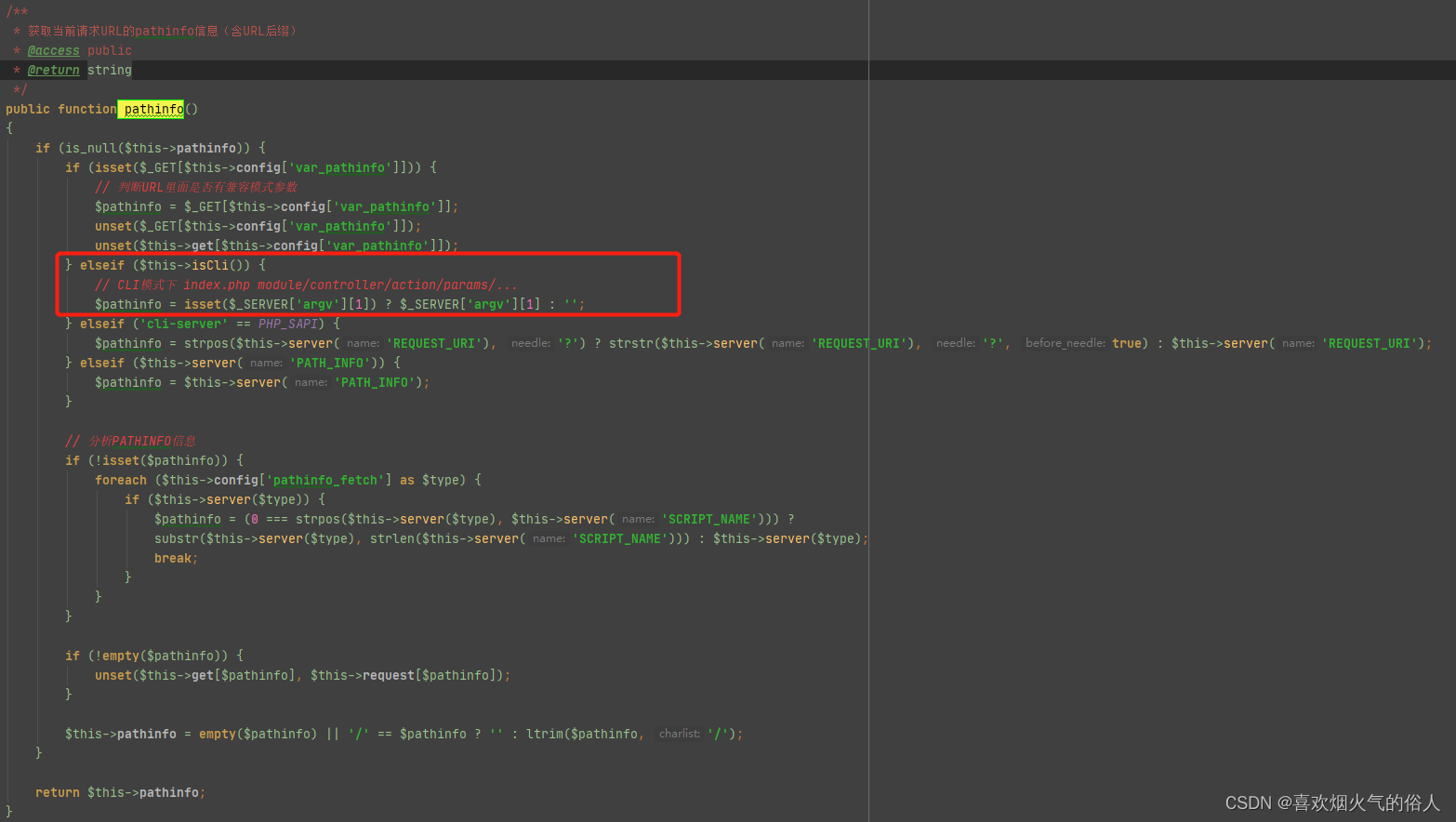Image resolution: width=1456 pixels, height=822 pixels.
Task: Click the highlighted pathinfo function name
Action: click(153, 109)
